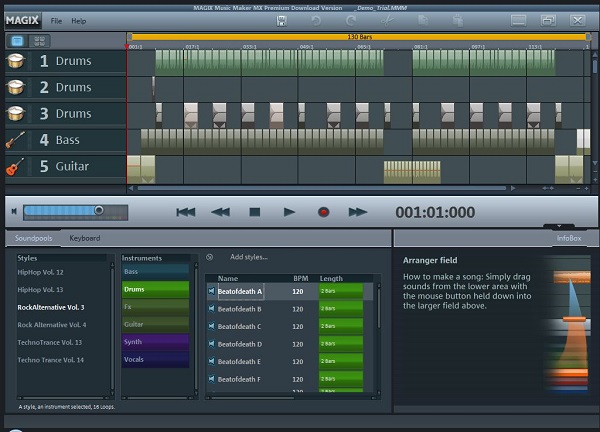Click the Add styles... link

coord(248,257)
